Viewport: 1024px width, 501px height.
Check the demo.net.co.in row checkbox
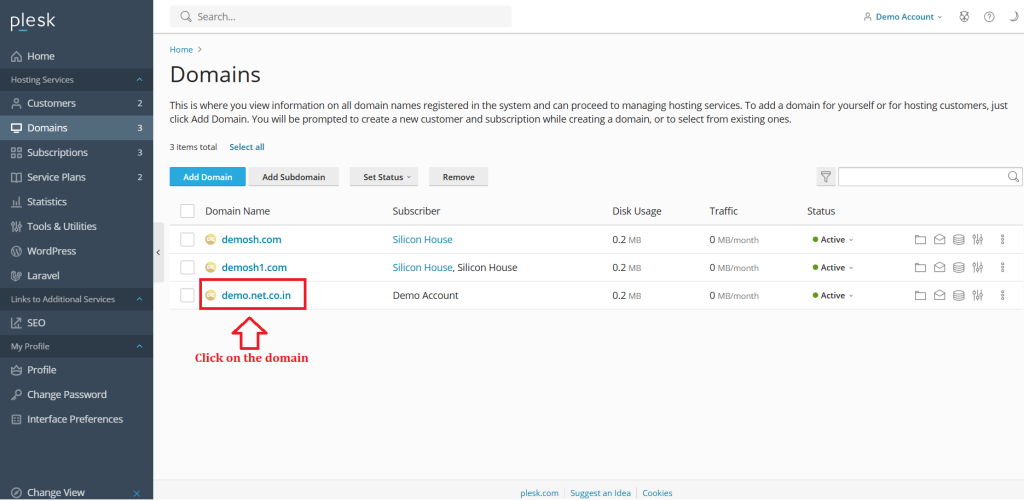click(187, 295)
